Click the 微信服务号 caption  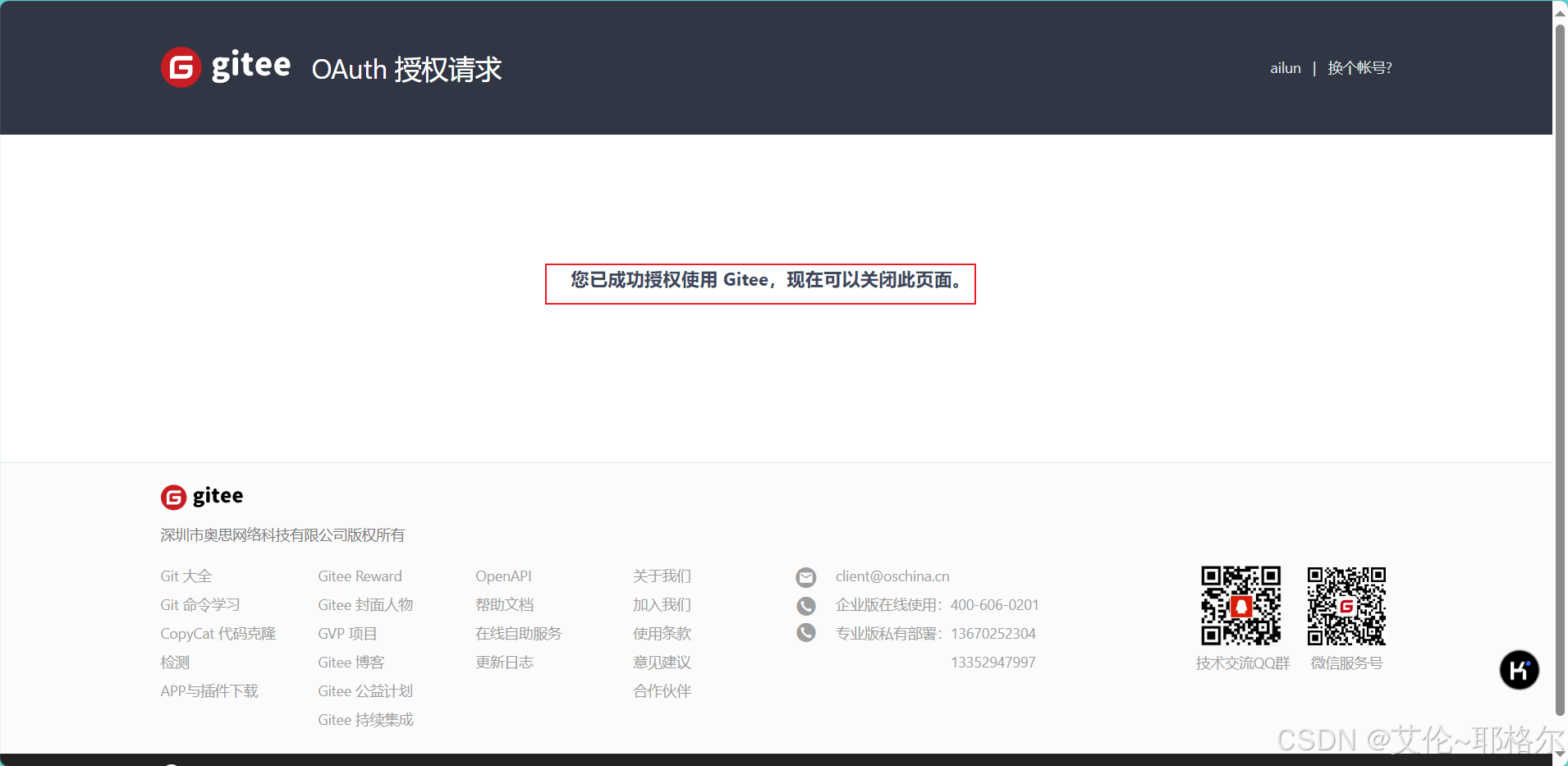(x=1347, y=663)
